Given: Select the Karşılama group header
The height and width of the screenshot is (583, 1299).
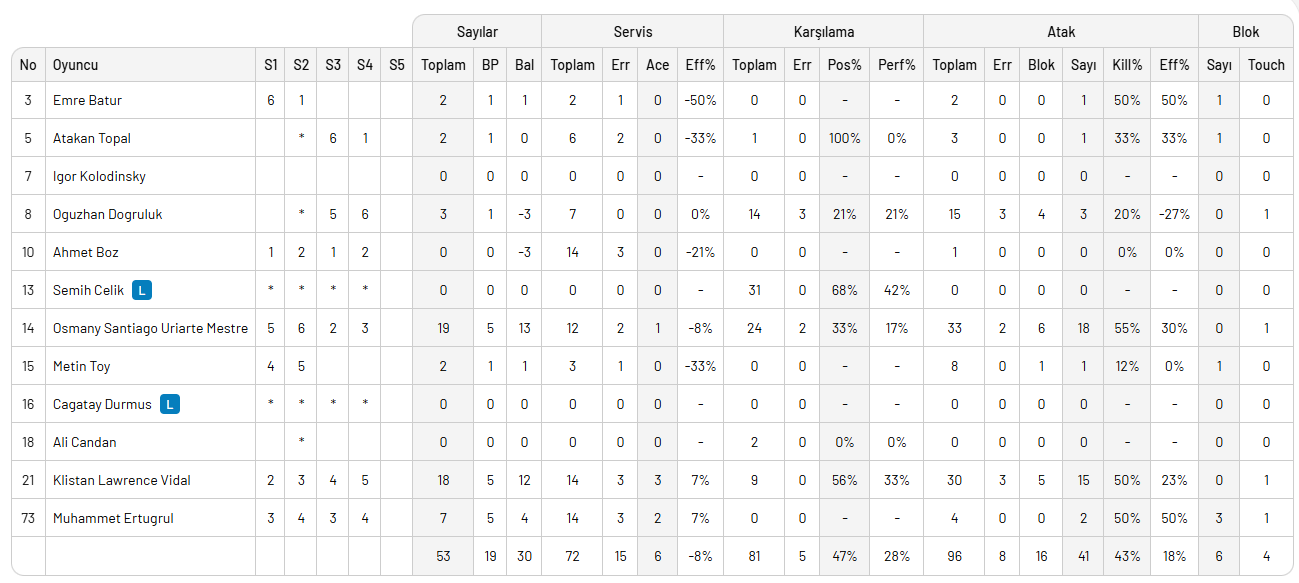Looking at the screenshot, I should coord(823,32).
